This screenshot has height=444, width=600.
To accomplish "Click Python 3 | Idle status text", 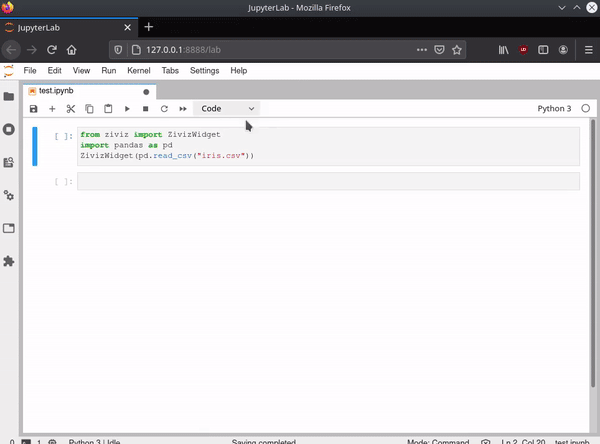I will (x=94, y=442).
